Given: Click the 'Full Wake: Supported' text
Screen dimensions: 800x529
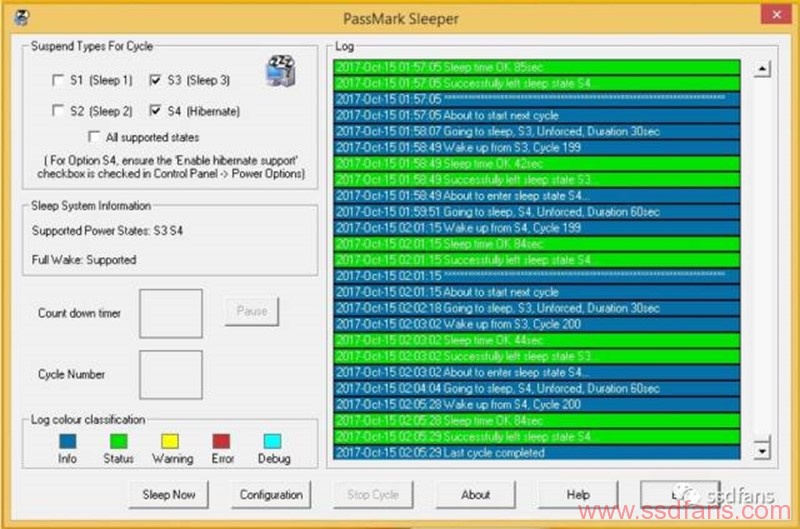Looking at the screenshot, I should 84,260.
